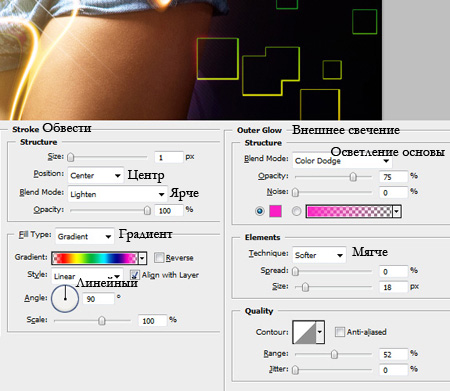Click the Stroke Opacity value field showing 100
The height and width of the screenshot is (391, 450).
(x=169, y=210)
